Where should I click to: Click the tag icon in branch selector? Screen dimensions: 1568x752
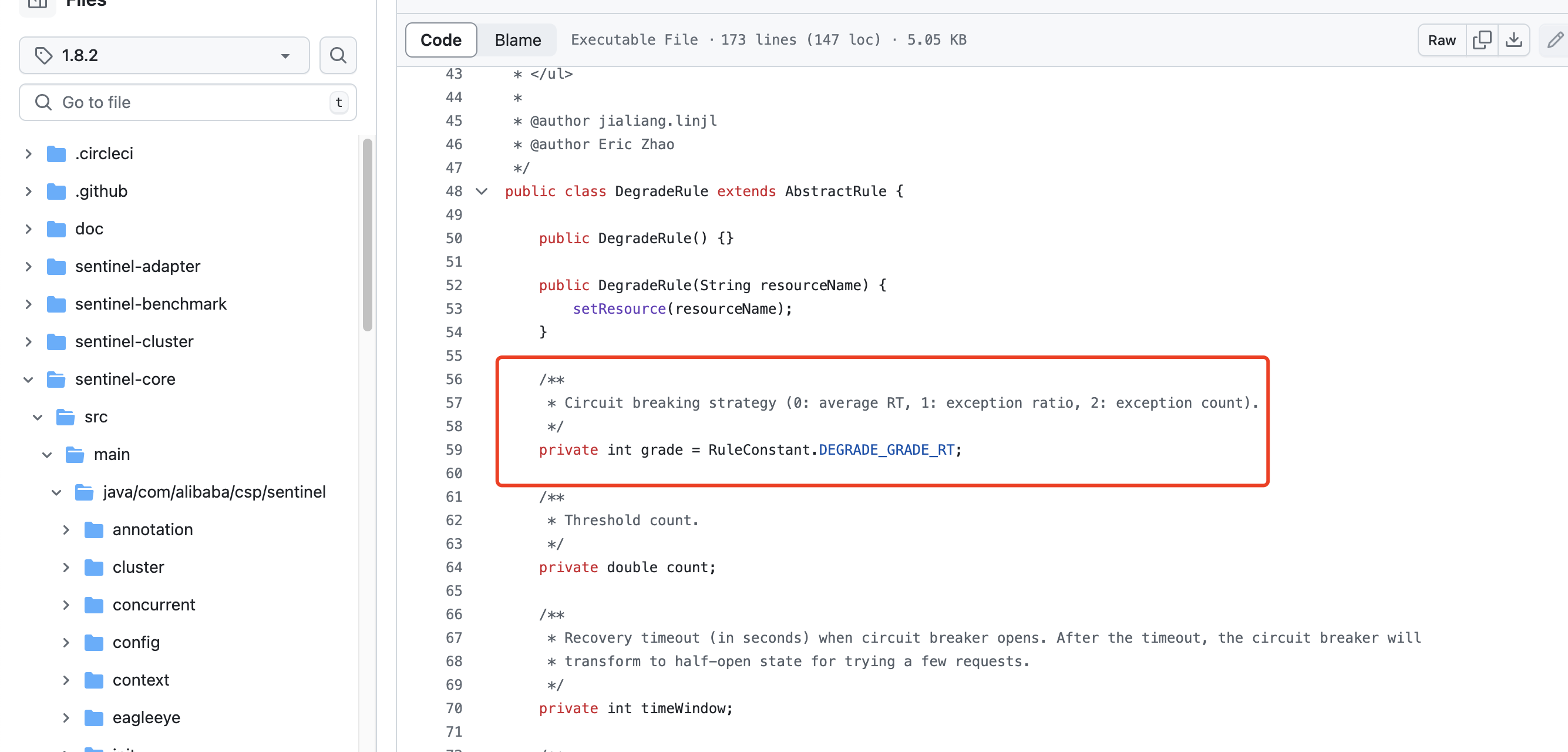click(x=43, y=55)
